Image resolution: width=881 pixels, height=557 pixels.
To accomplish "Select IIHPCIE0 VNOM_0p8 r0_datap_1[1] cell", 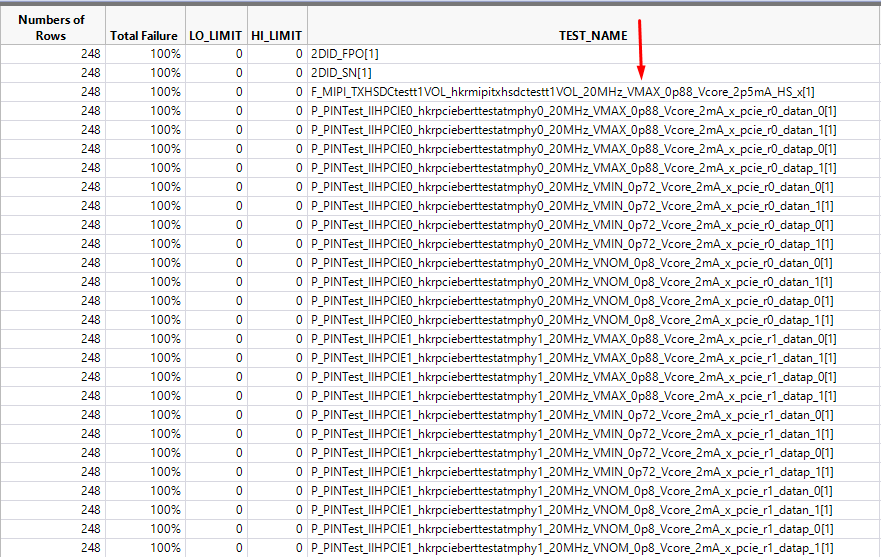I will point(593,320).
